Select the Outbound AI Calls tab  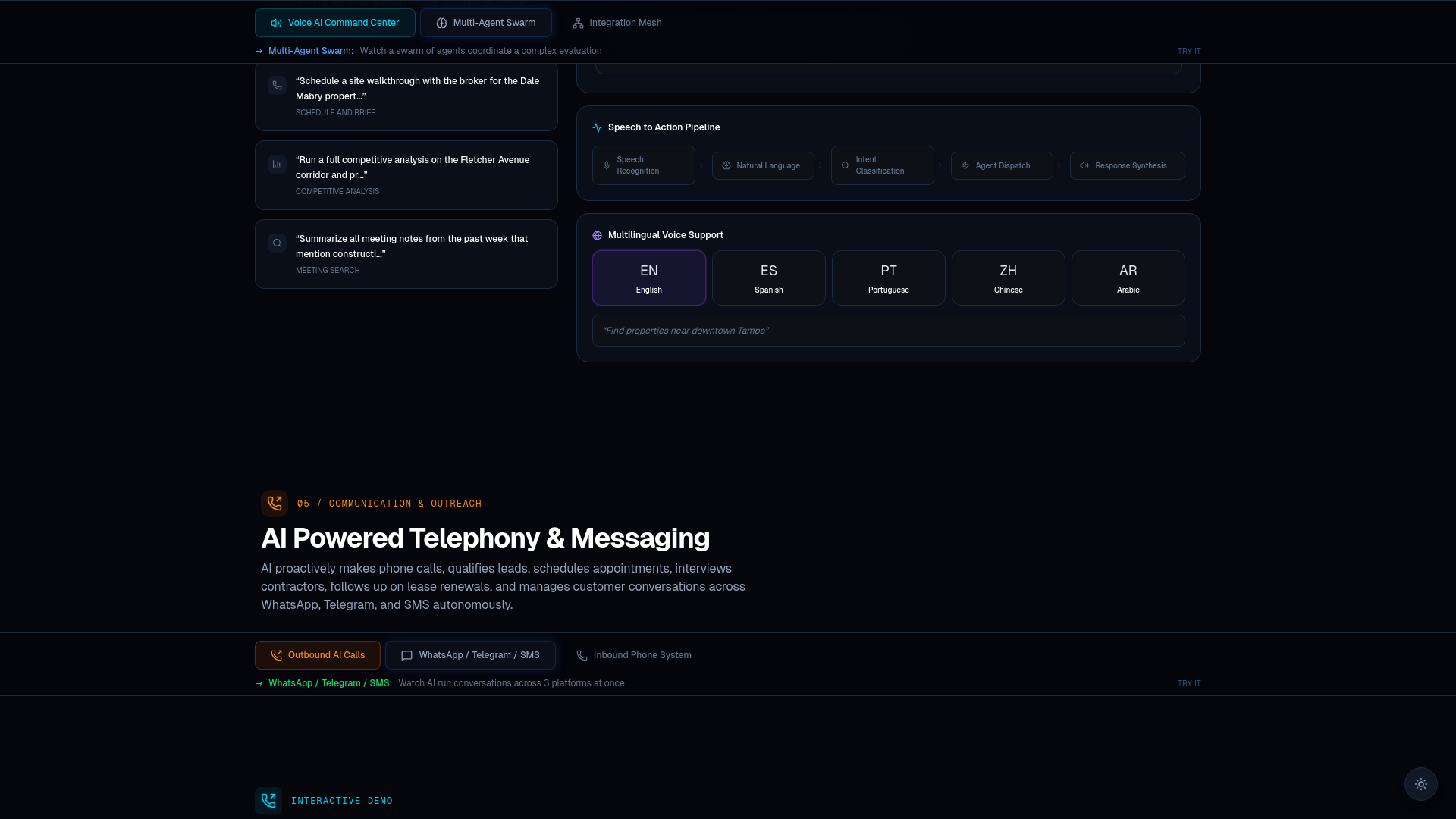click(317, 655)
